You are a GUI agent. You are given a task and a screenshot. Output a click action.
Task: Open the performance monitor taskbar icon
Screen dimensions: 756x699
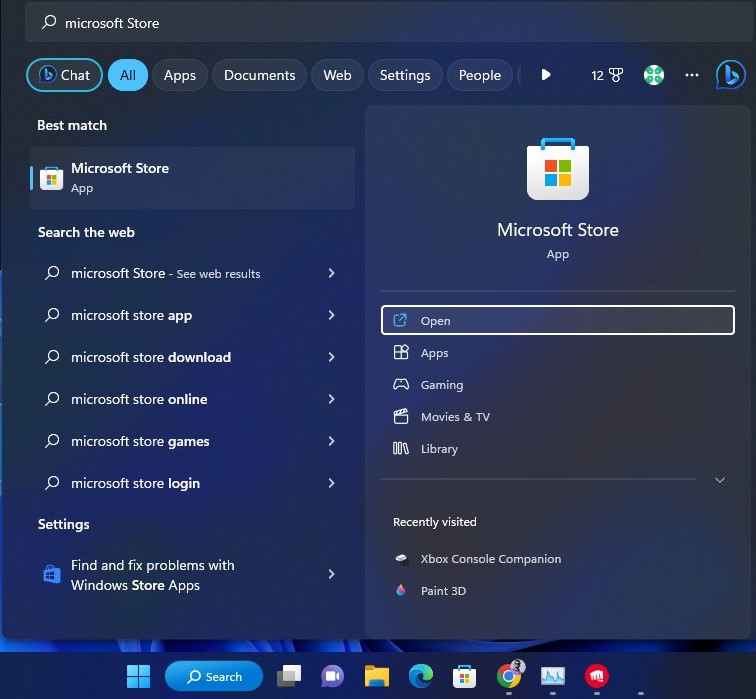click(553, 676)
